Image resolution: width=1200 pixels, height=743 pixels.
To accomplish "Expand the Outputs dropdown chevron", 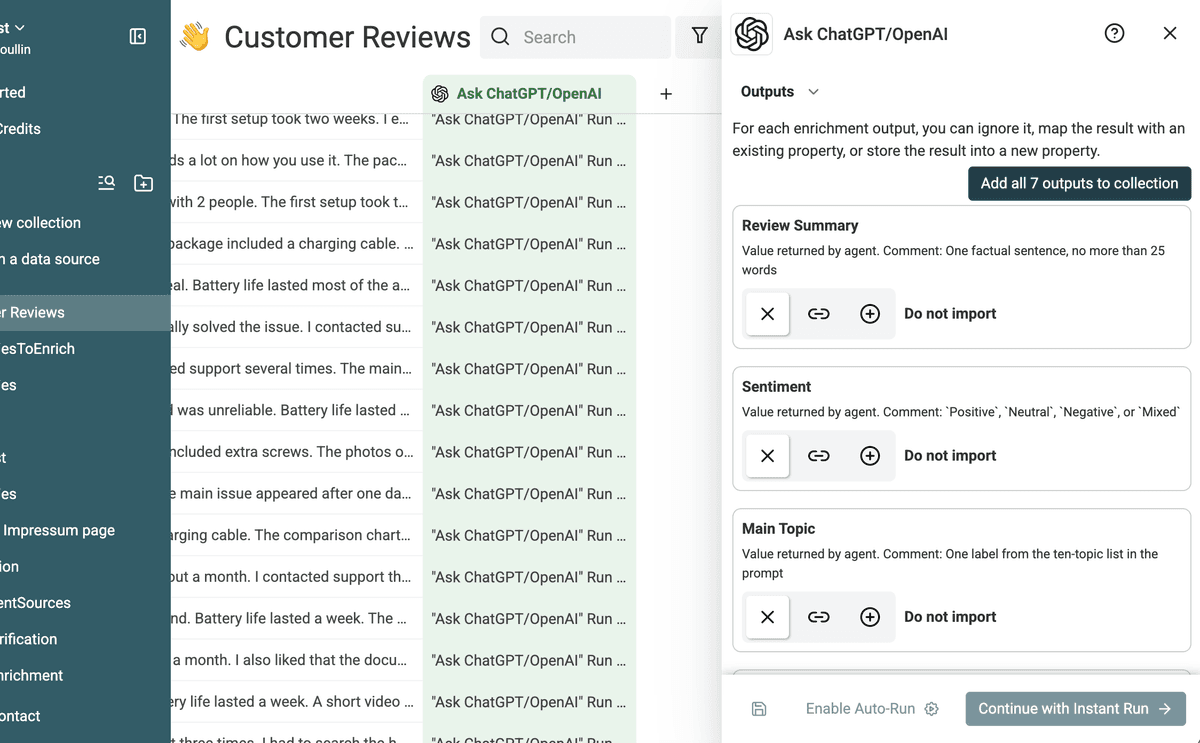I will 813,92.
